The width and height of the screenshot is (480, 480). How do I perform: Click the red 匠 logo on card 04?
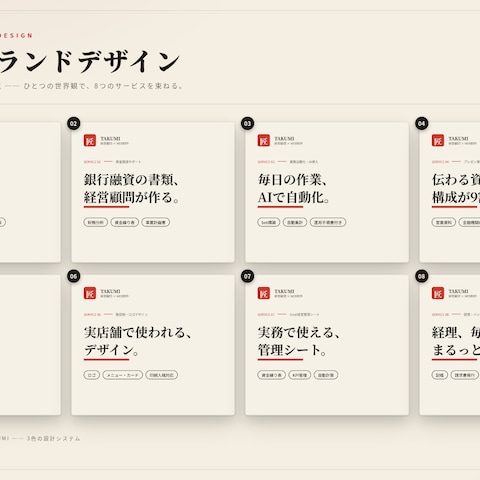pyautogui.click(x=438, y=140)
